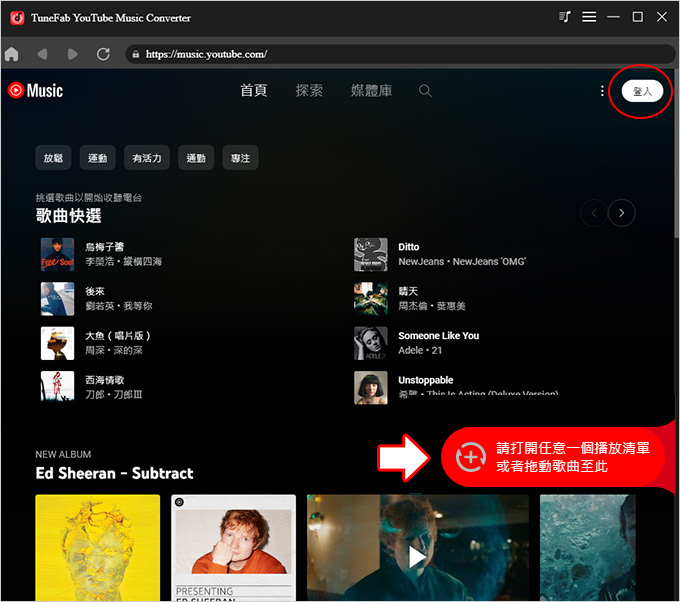This screenshot has height=602, width=680.
Task: Open song title 晴天
Action: pos(408,291)
